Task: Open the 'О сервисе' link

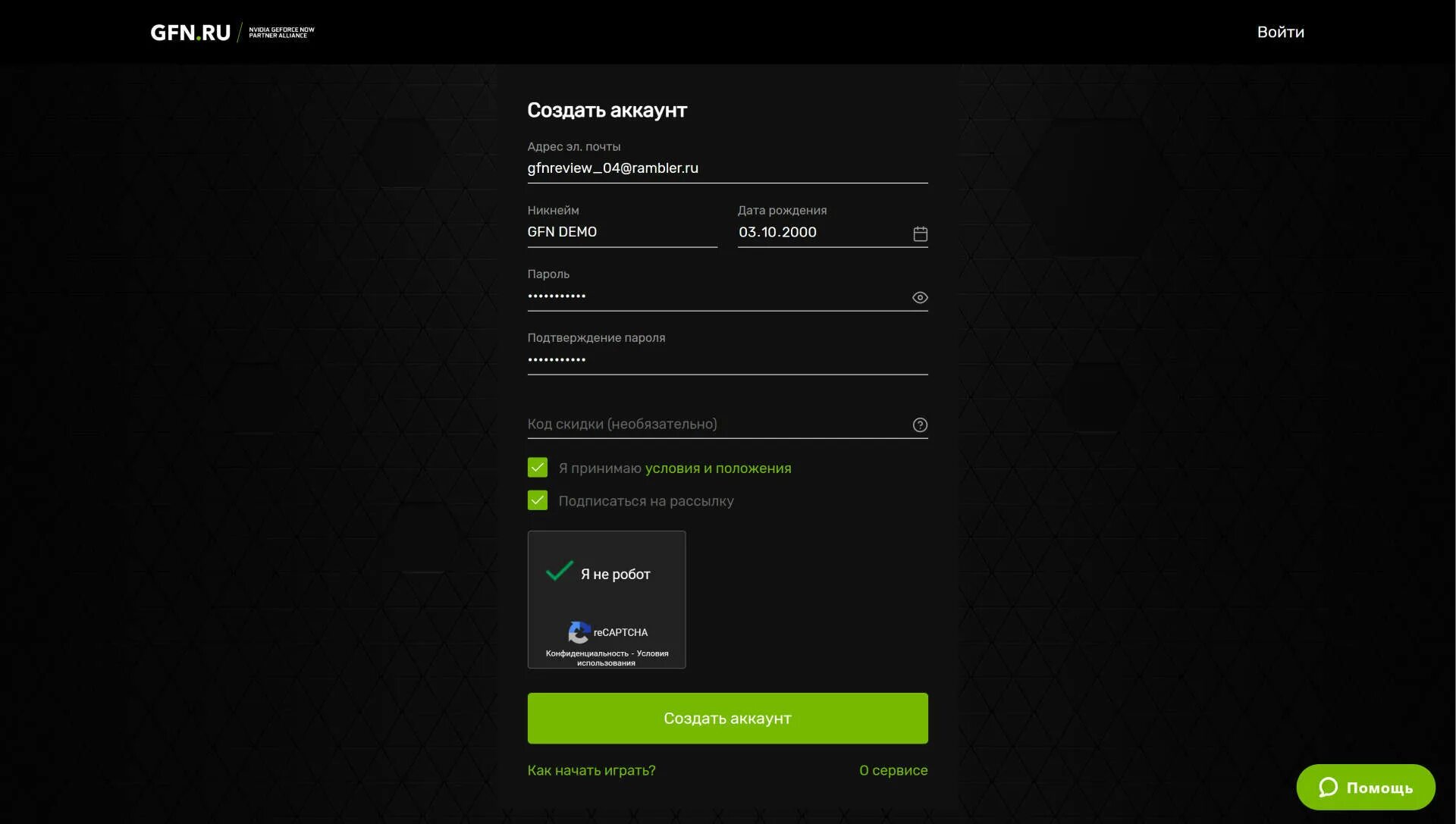Action: pos(893,770)
